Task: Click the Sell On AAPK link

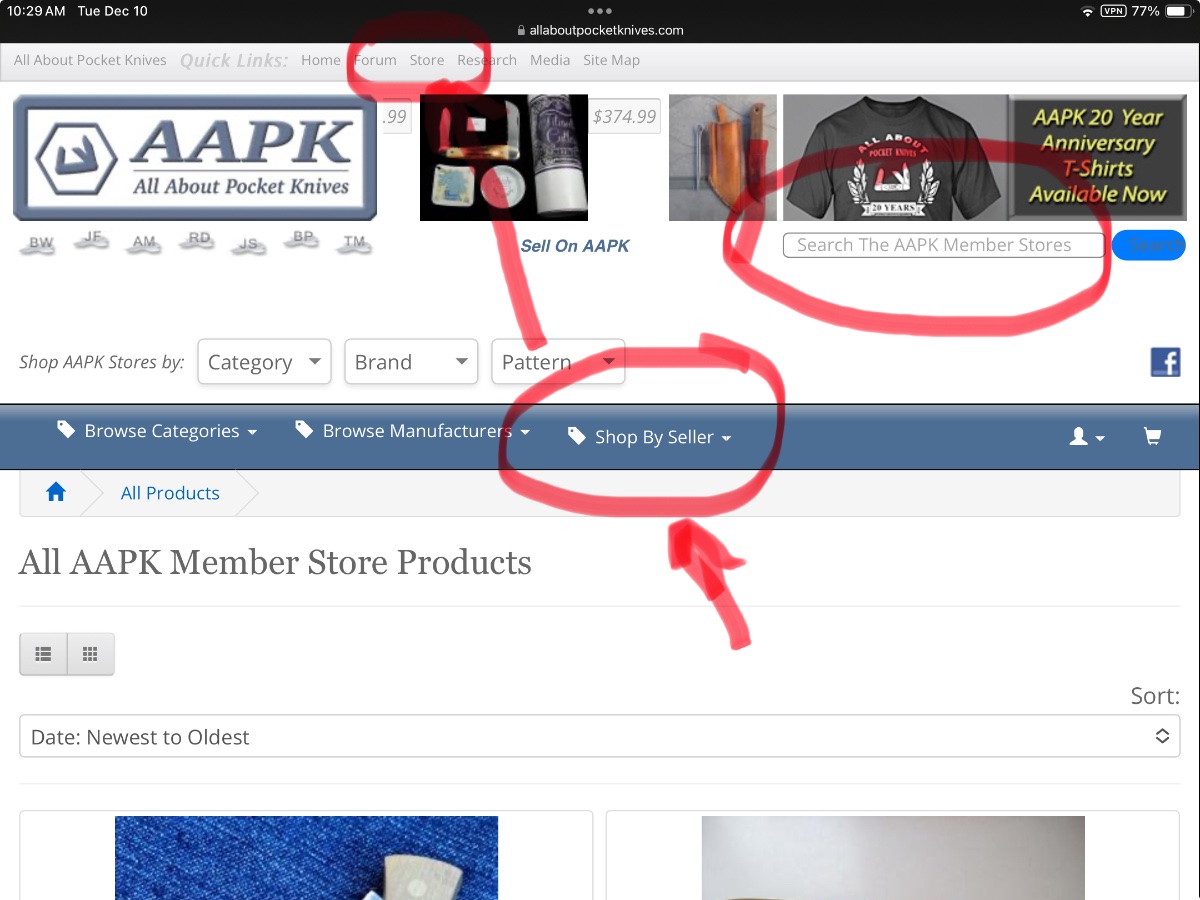Action: pos(575,246)
